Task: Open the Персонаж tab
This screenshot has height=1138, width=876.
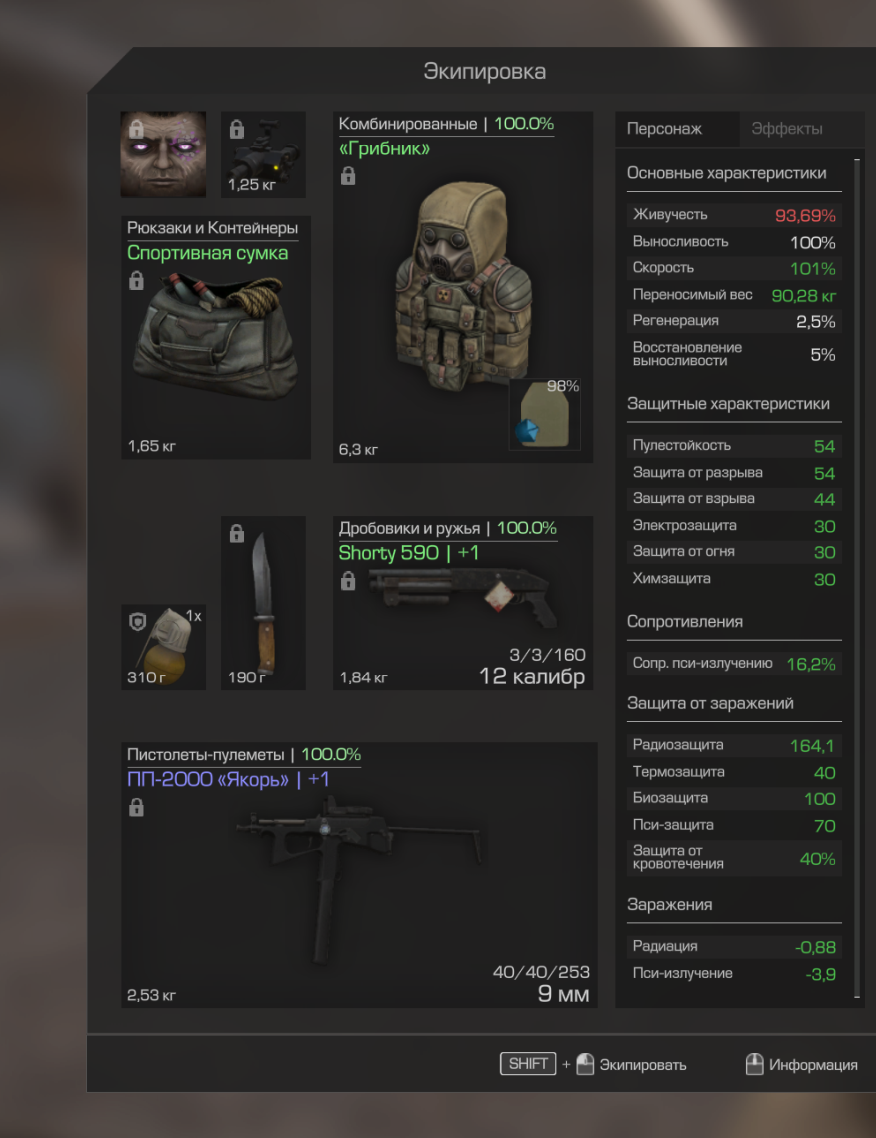Action: click(665, 129)
